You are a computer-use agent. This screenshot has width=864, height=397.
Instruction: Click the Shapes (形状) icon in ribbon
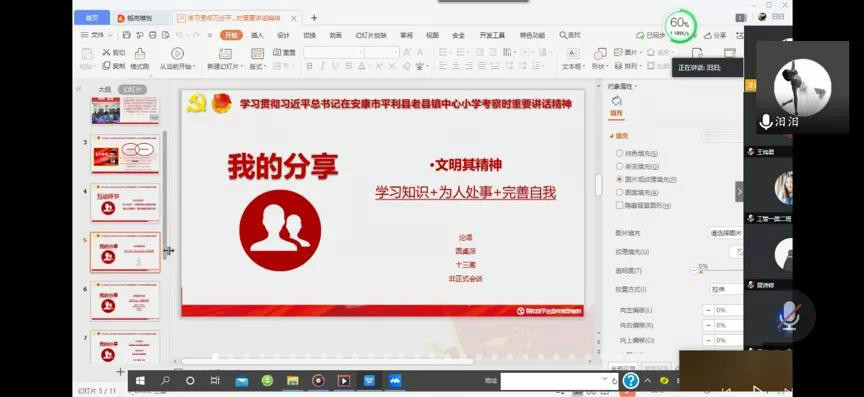click(600, 53)
